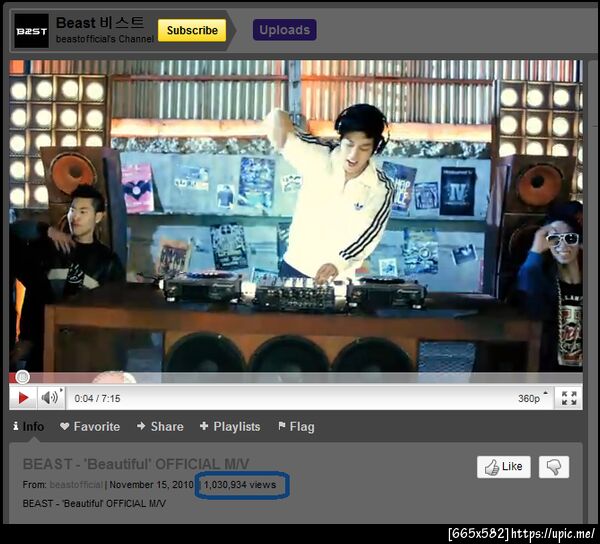Mute the video using the speaker icon

(x=51, y=398)
